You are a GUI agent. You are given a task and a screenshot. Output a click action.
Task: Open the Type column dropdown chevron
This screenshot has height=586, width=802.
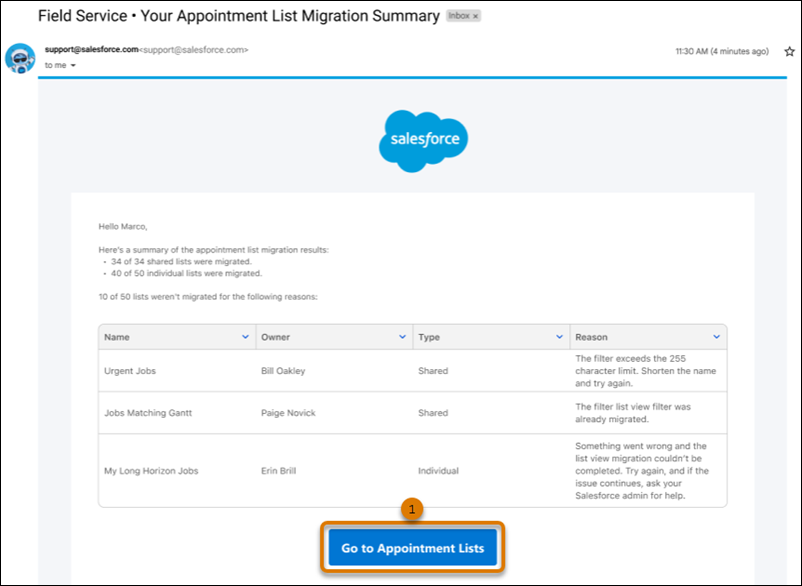(559, 337)
